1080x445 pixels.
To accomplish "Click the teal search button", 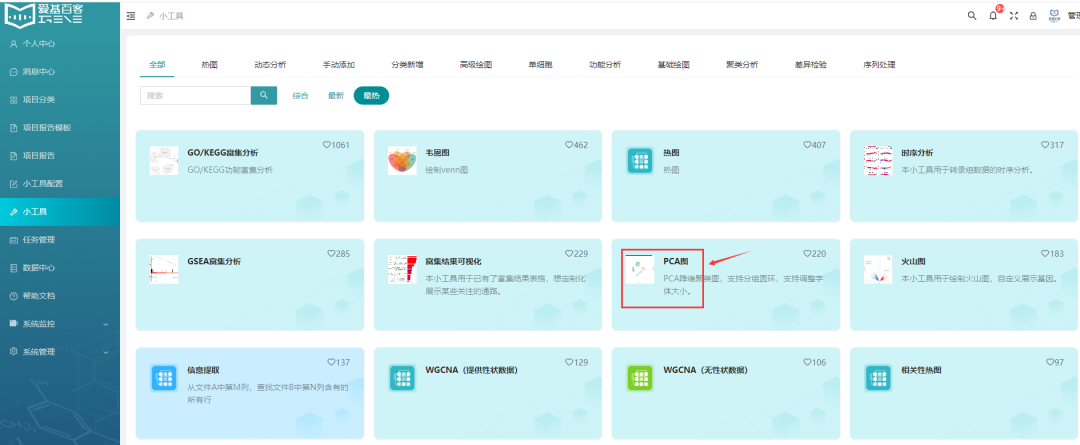I will pos(264,96).
